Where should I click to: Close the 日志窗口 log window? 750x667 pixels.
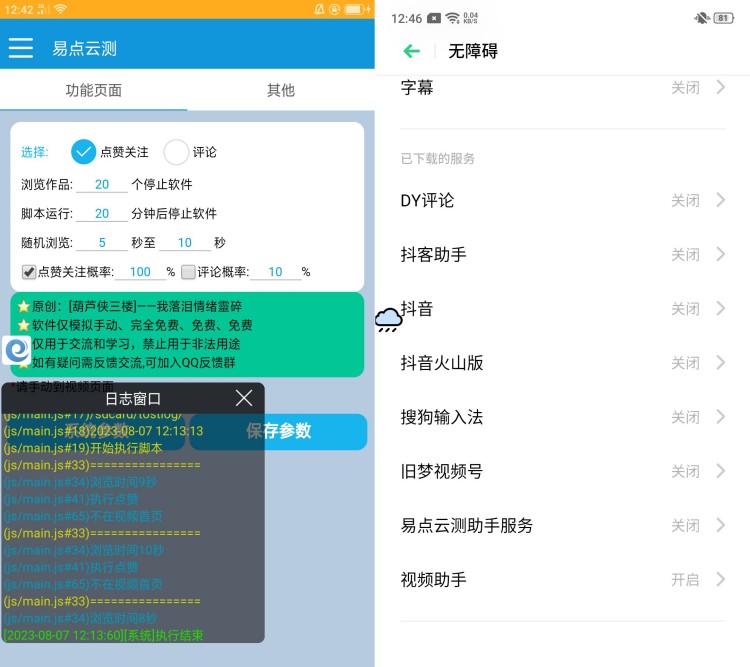point(244,398)
